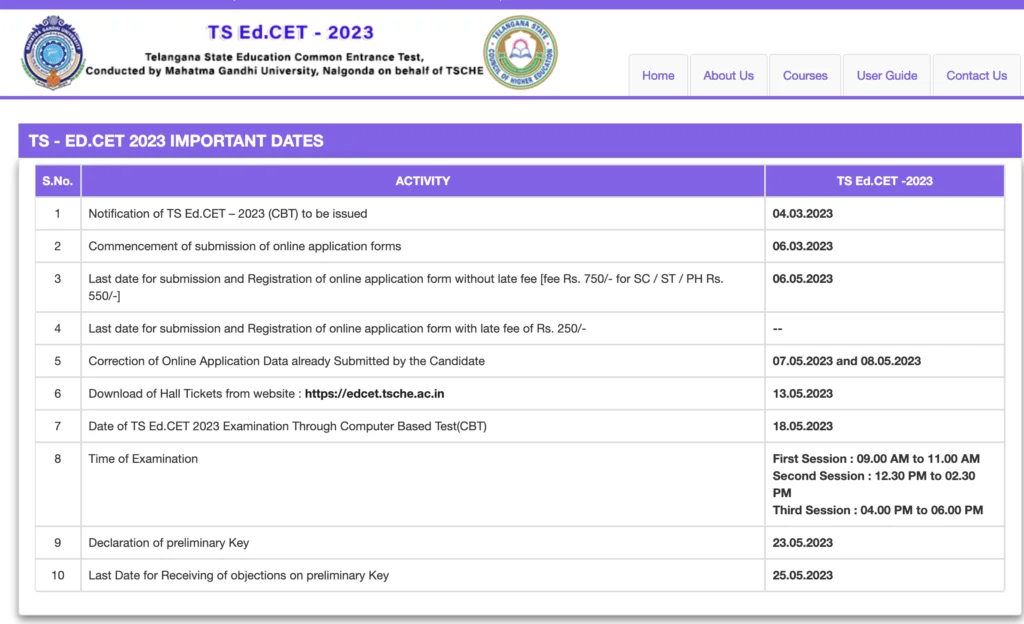This screenshot has height=624, width=1024.
Task: Select the date 13.05.2023
Action: 803,394
